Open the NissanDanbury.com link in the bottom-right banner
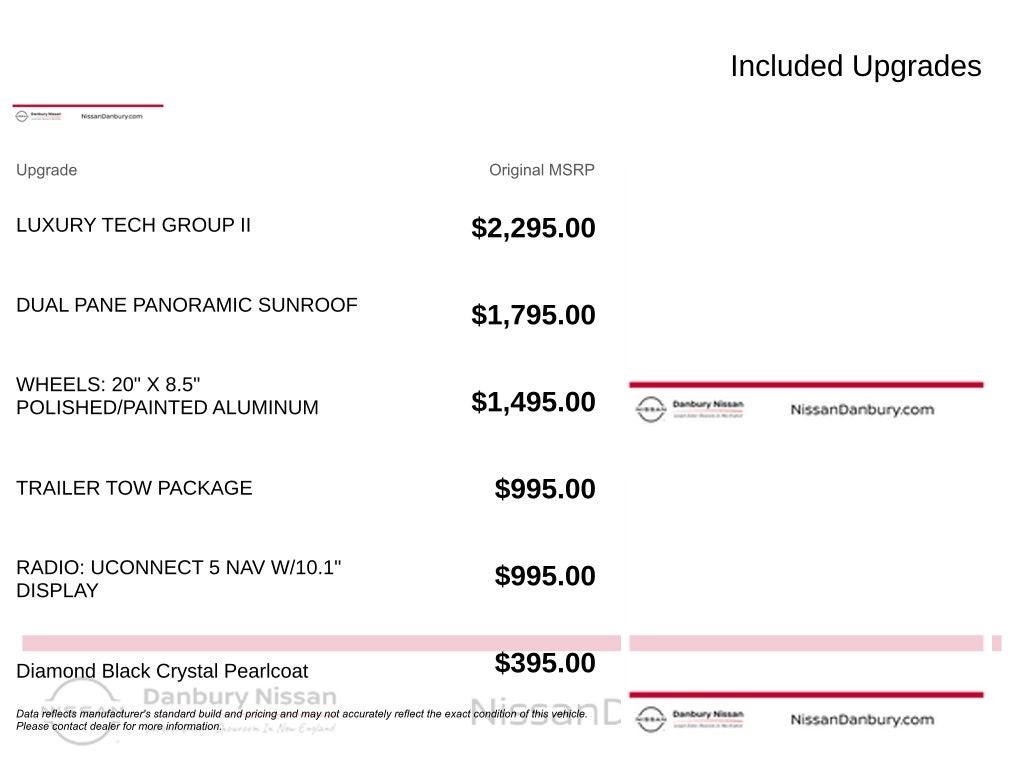1024x768 pixels. [x=862, y=719]
